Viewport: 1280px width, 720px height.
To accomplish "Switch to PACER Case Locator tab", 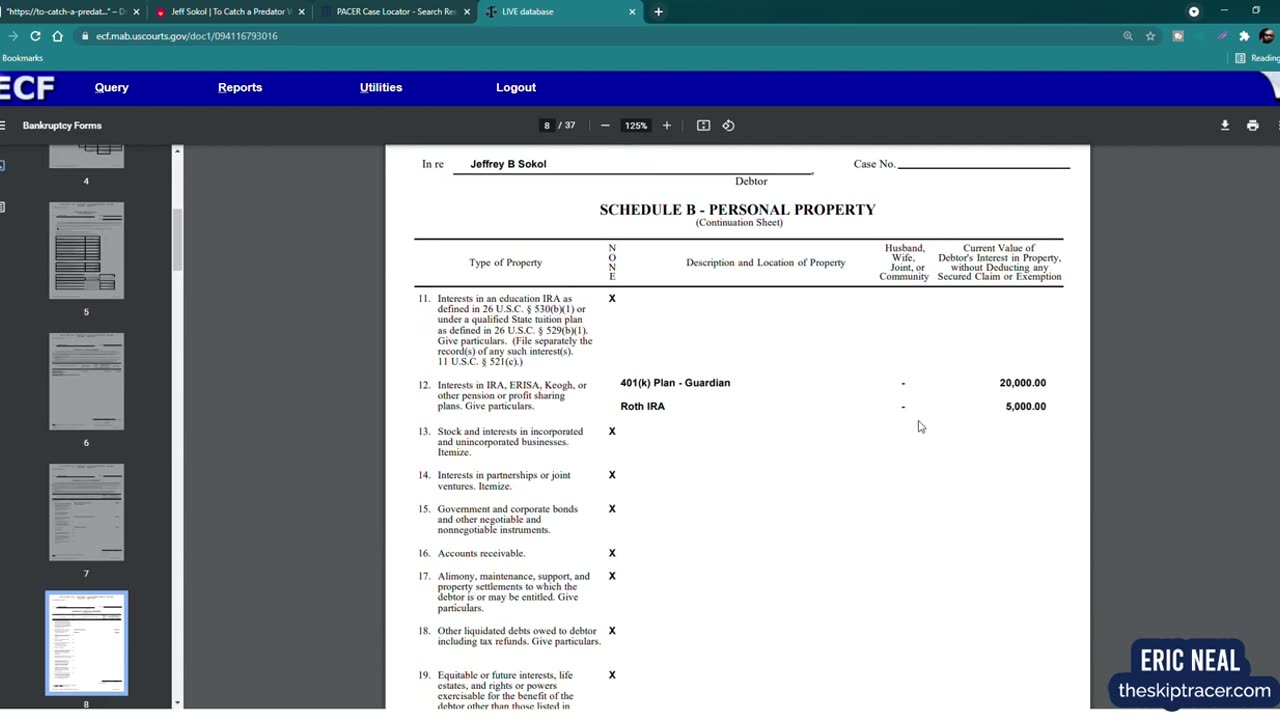I will coord(396,12).
